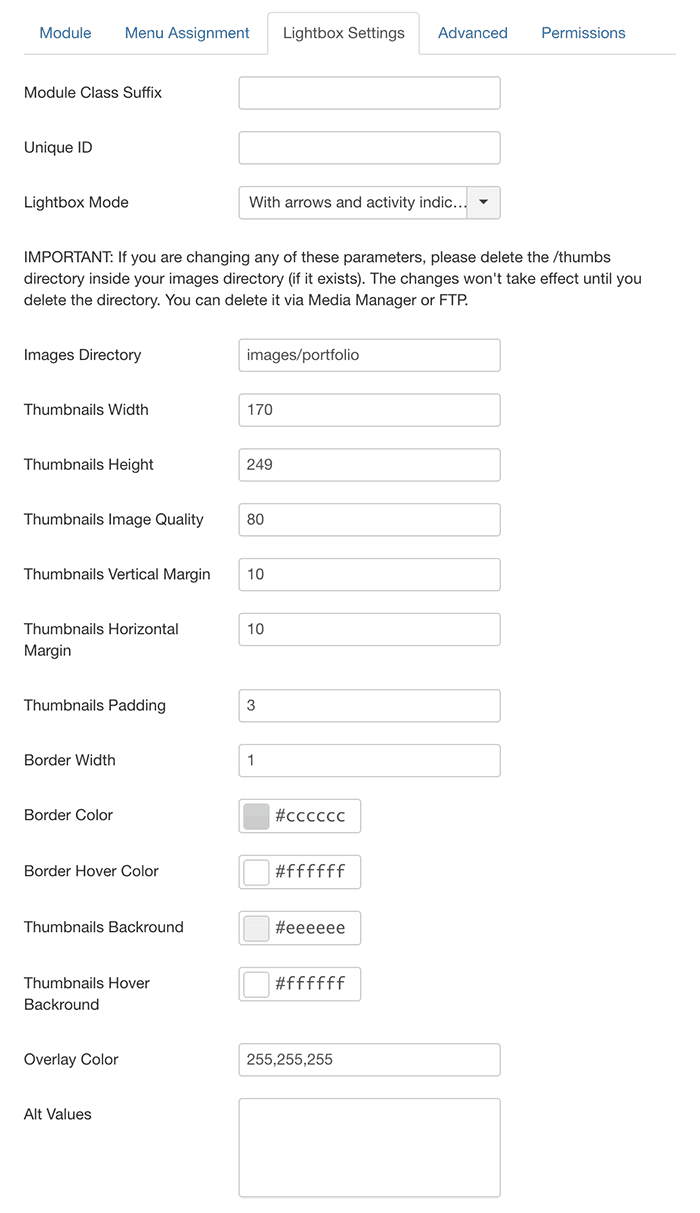The image size is (700, 1213).
Task: Click the Thumbnails Padding input
Action: click(369, 706)
